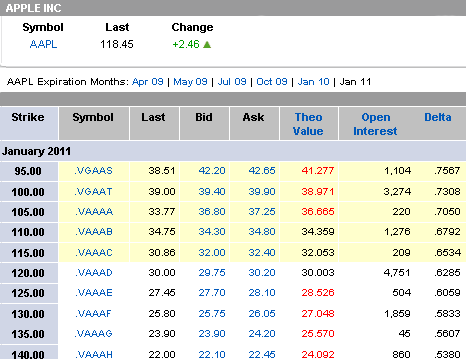Viewport: 466px width, 364px height.
Task: Click bid price 36.80 for 105.00 strike
Action: [212, 212]
